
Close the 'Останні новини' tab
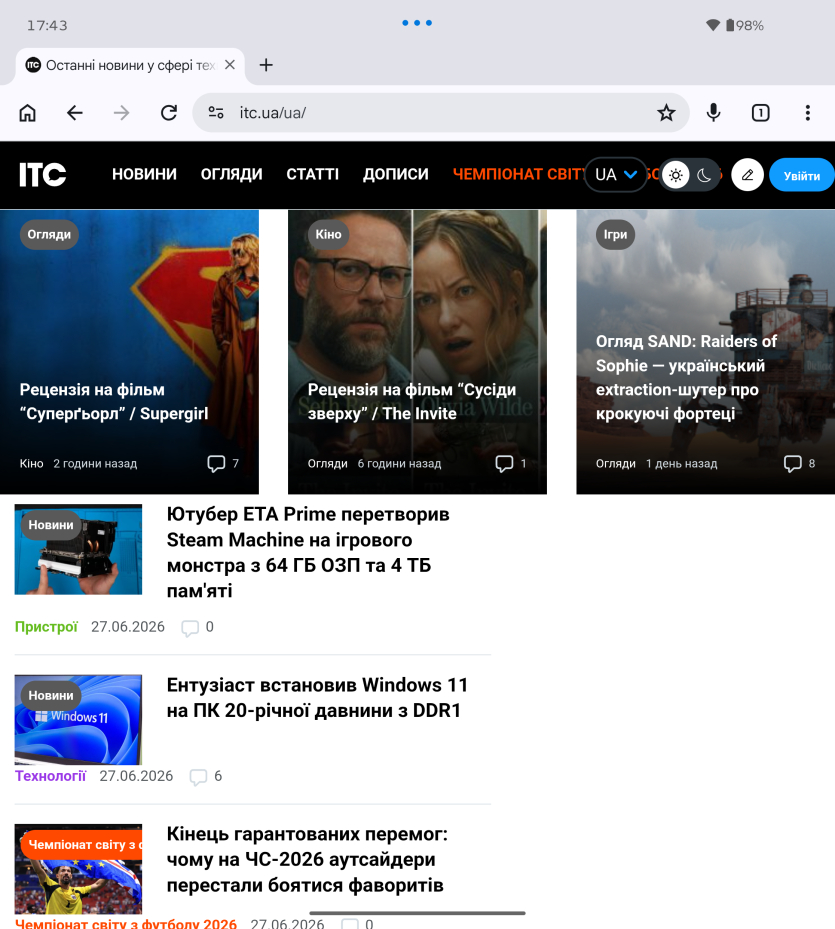tap(230, 65)
